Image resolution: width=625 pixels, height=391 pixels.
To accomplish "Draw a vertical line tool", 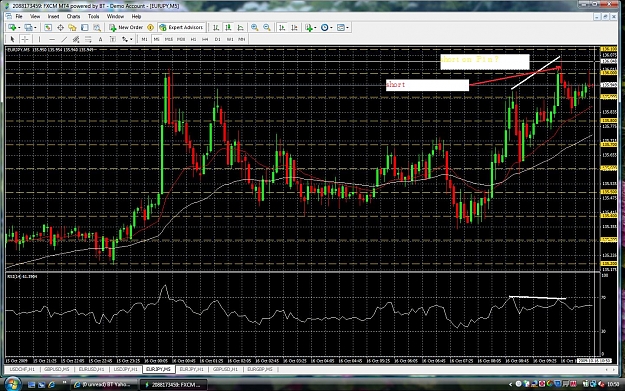I will tap(39, 39).
